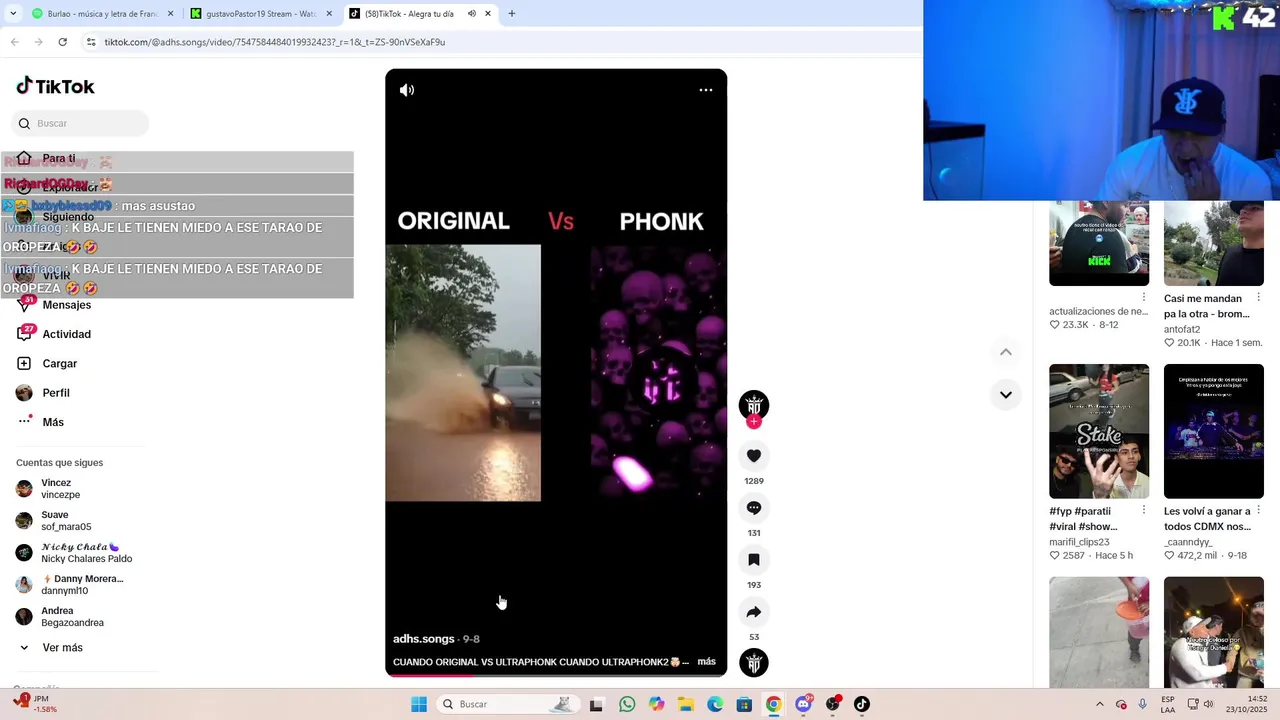Focus the TikTok Buscar search field

(81, 124)
